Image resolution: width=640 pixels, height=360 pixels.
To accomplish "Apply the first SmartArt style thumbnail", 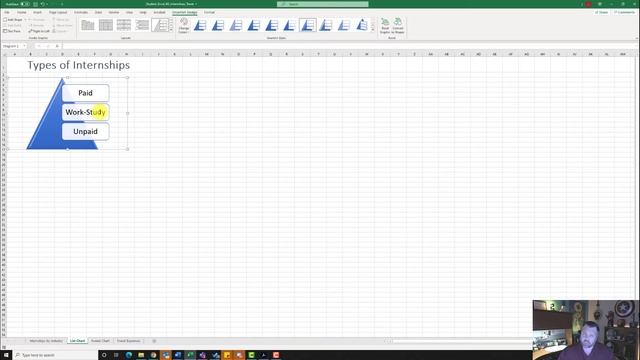I will point(200,25).
